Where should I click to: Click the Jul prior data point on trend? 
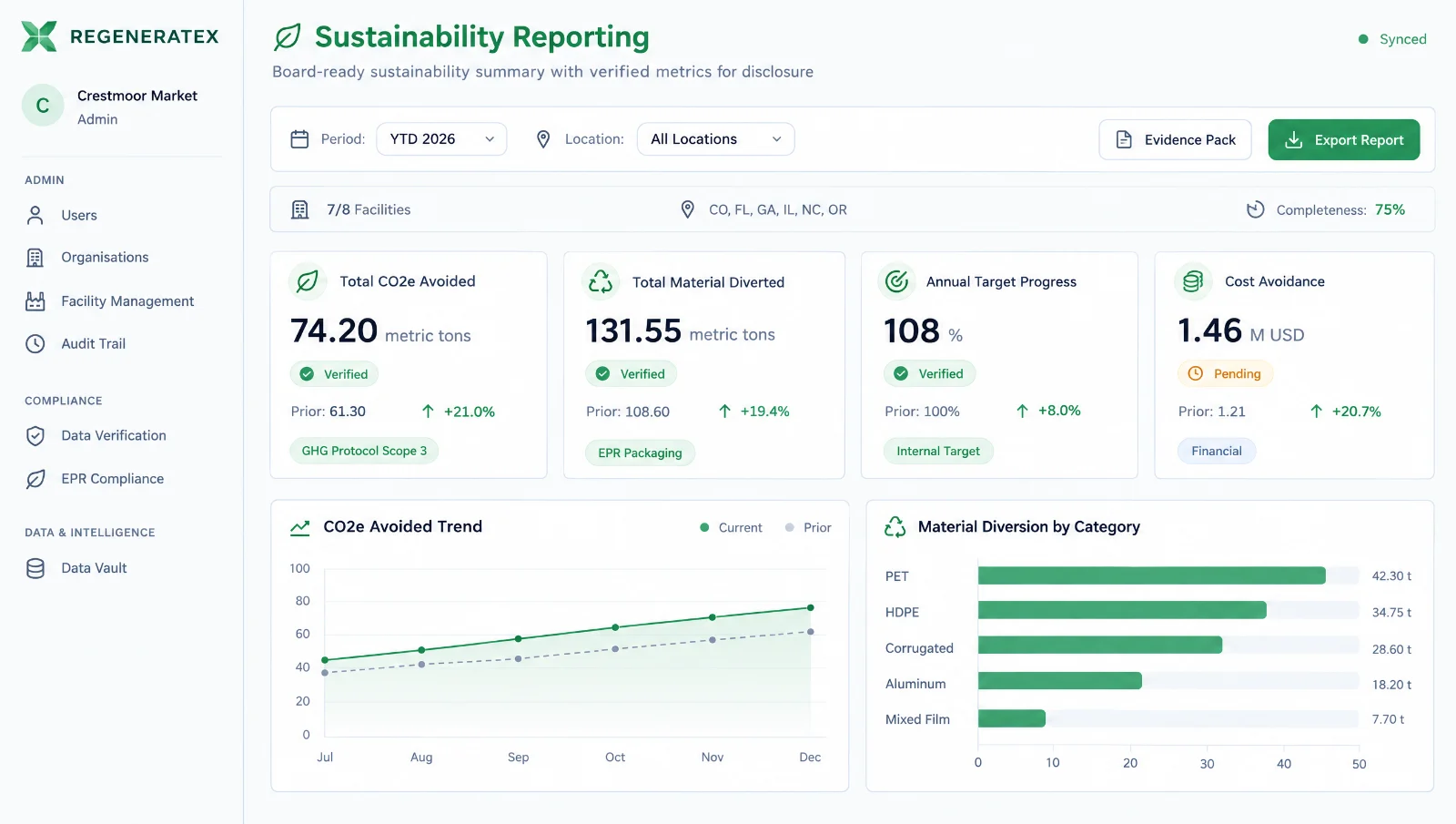[x=325, y=673]
